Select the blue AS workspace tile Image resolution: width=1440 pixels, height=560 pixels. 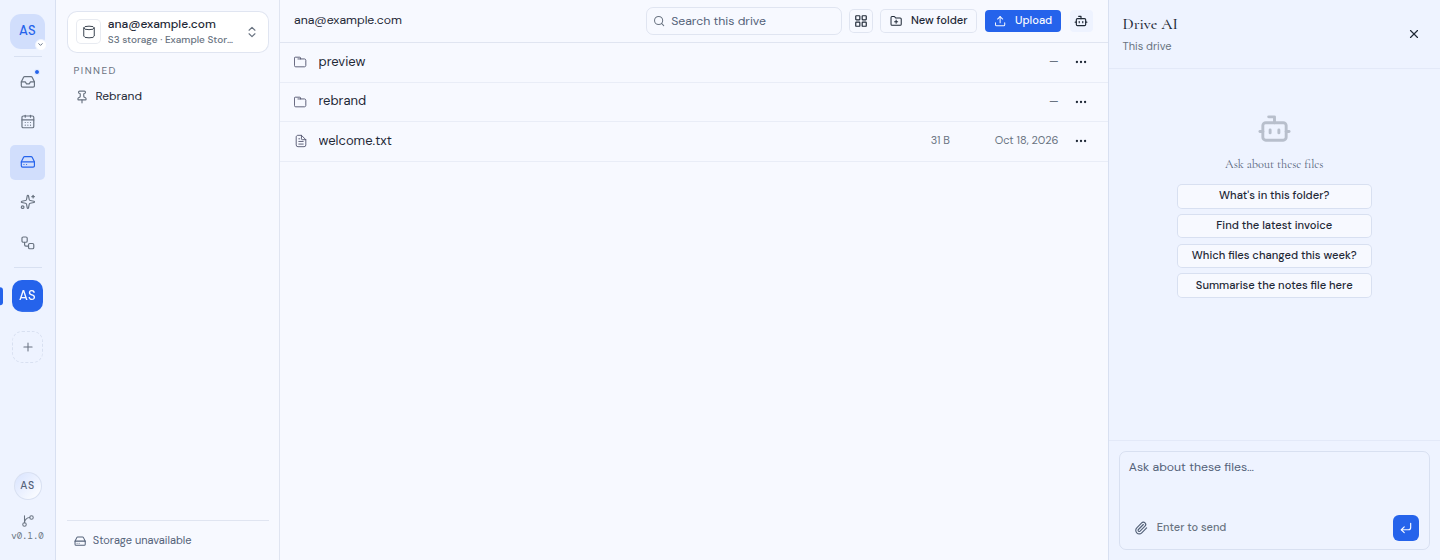point(28,296)
